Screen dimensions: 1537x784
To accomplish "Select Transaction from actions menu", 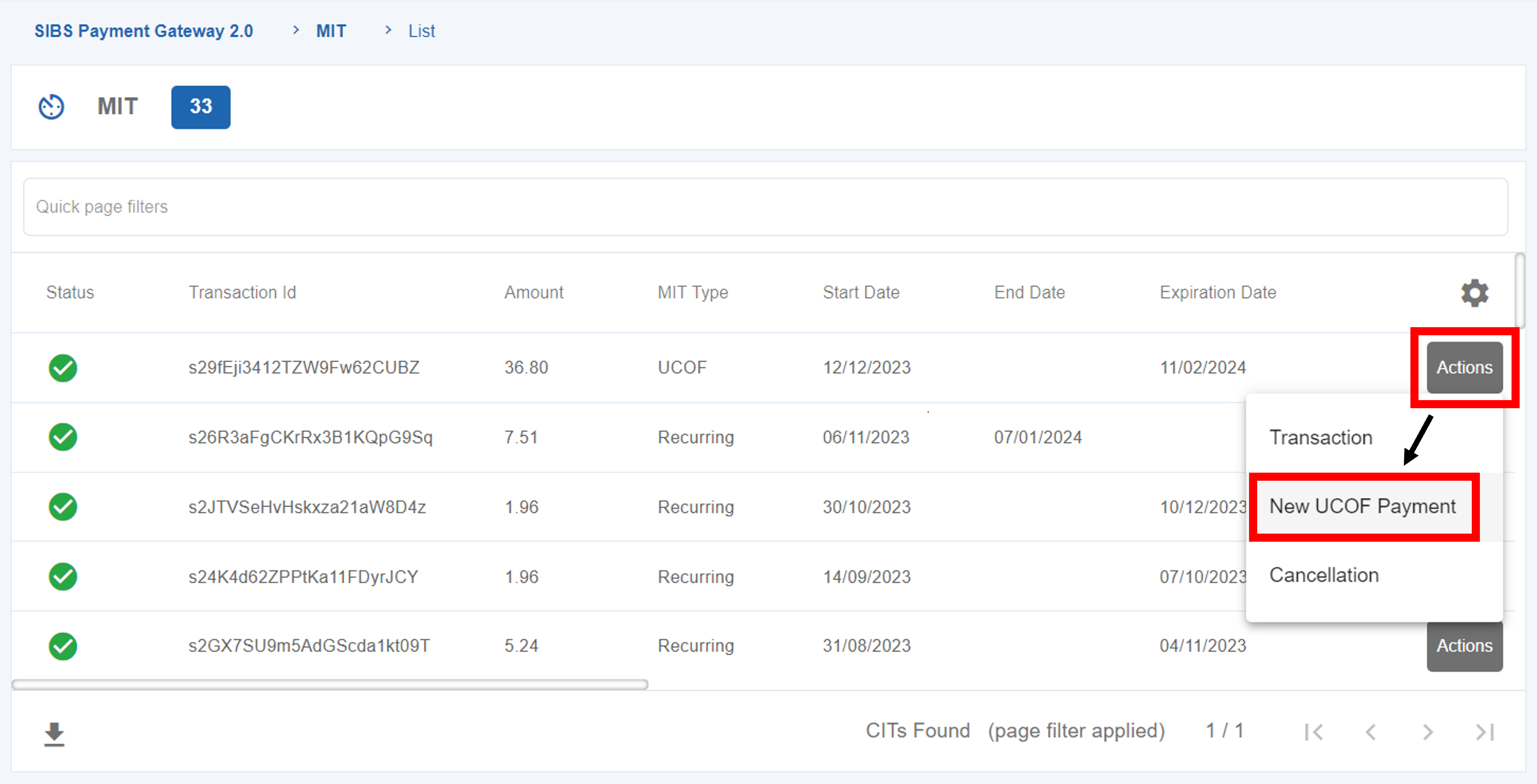I will point(1320,438).
